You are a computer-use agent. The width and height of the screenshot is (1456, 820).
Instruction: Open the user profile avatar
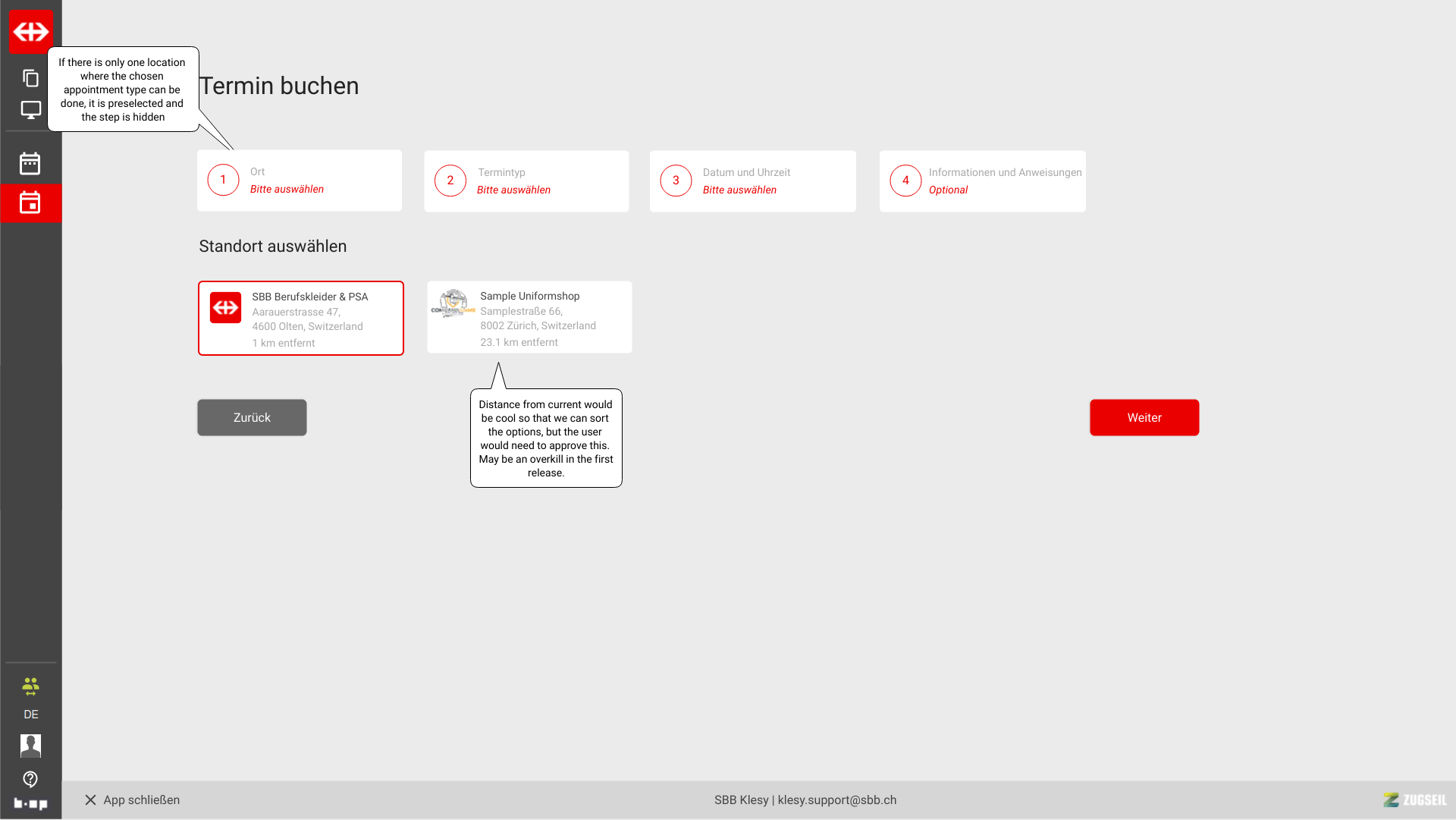(30, 746)
